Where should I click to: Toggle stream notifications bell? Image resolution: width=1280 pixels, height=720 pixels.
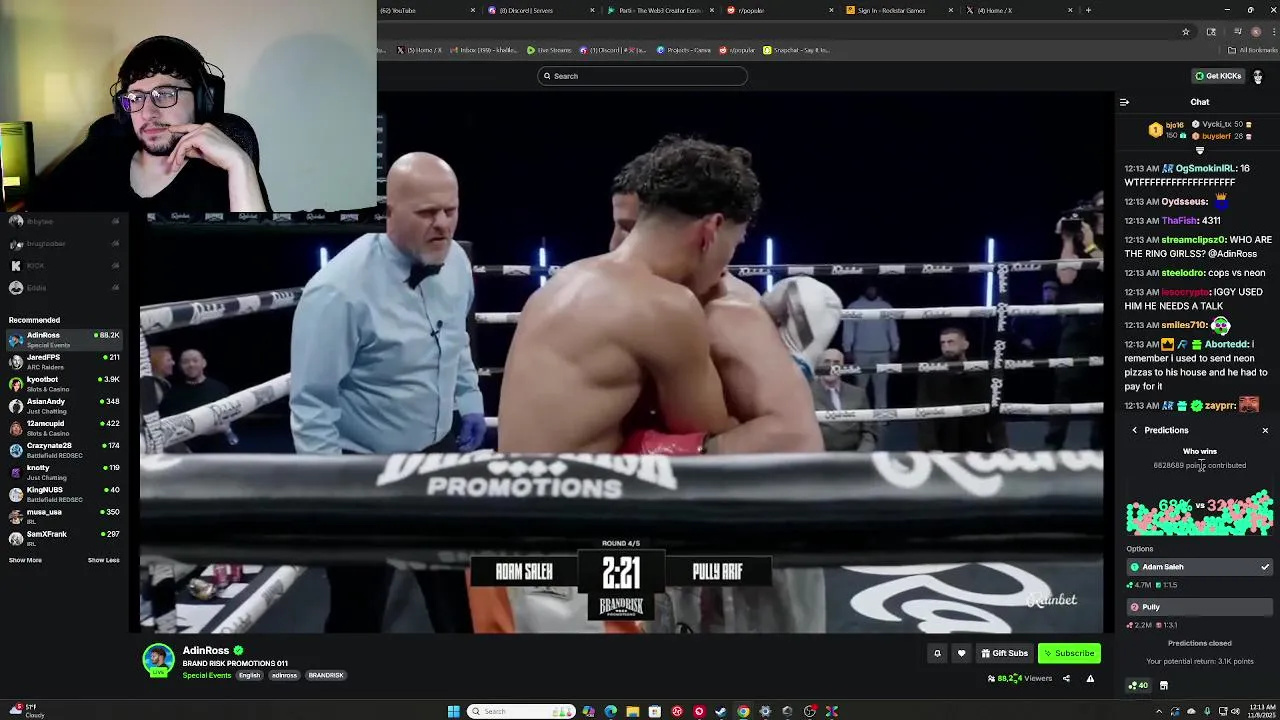click(937, 653)
